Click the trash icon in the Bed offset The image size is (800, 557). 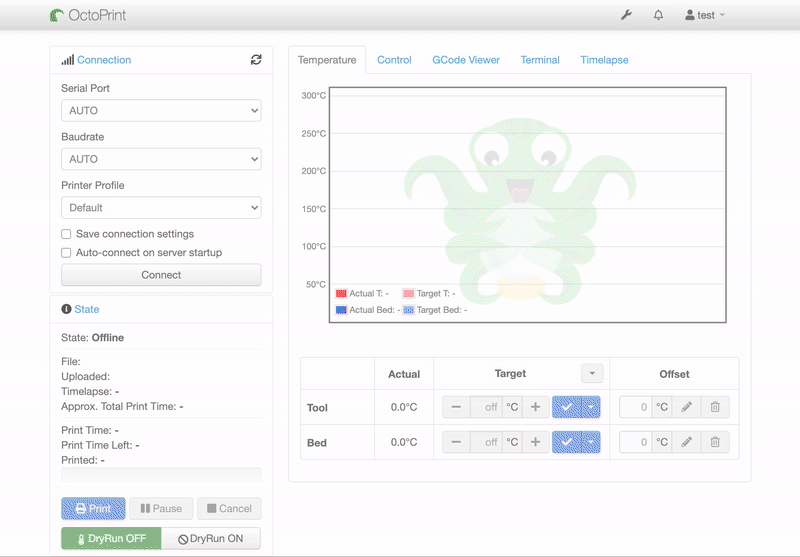point(715,442)
